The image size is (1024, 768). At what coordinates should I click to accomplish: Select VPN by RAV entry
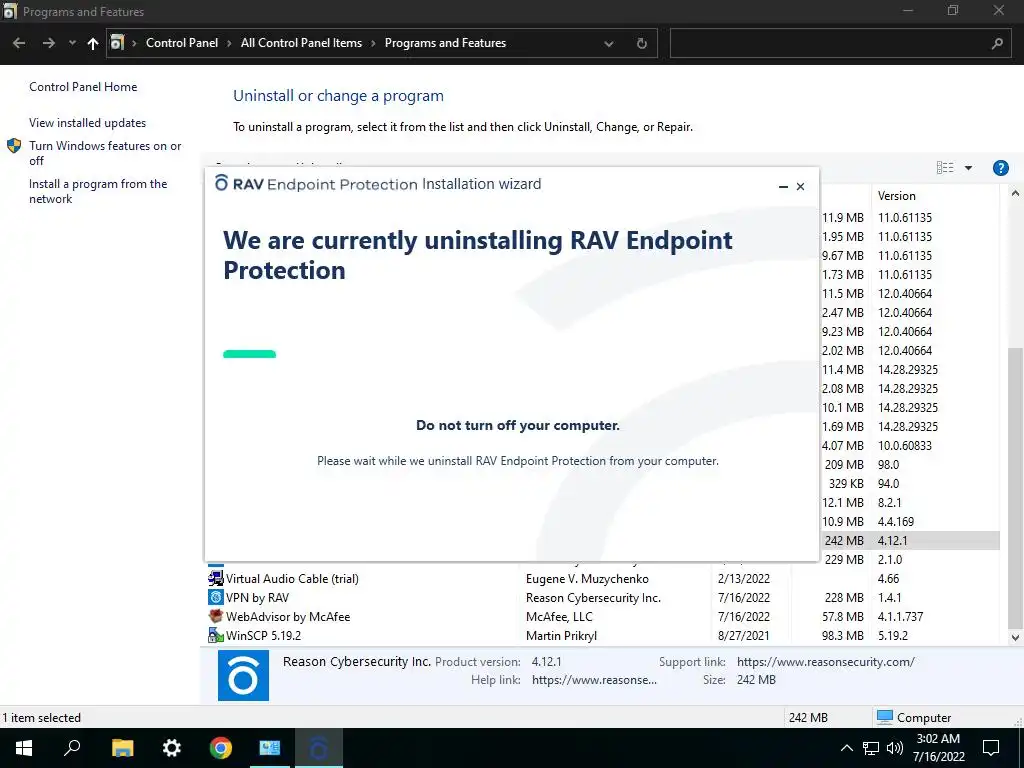coord(603,598)
